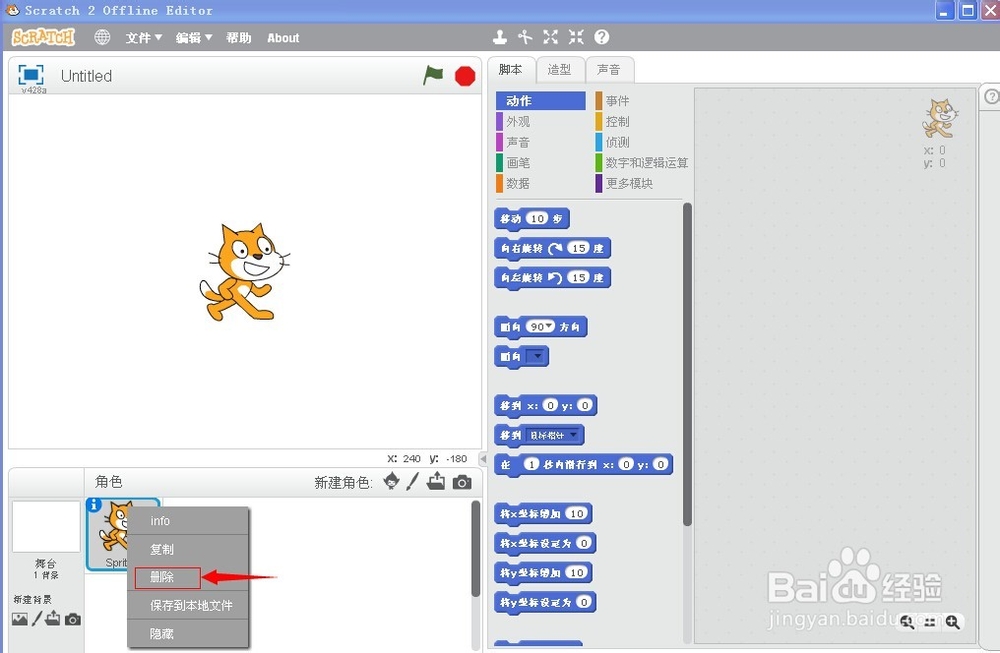Choose new sprite from library icon
The image size is (1000, 653).
[x=392, y=481]
